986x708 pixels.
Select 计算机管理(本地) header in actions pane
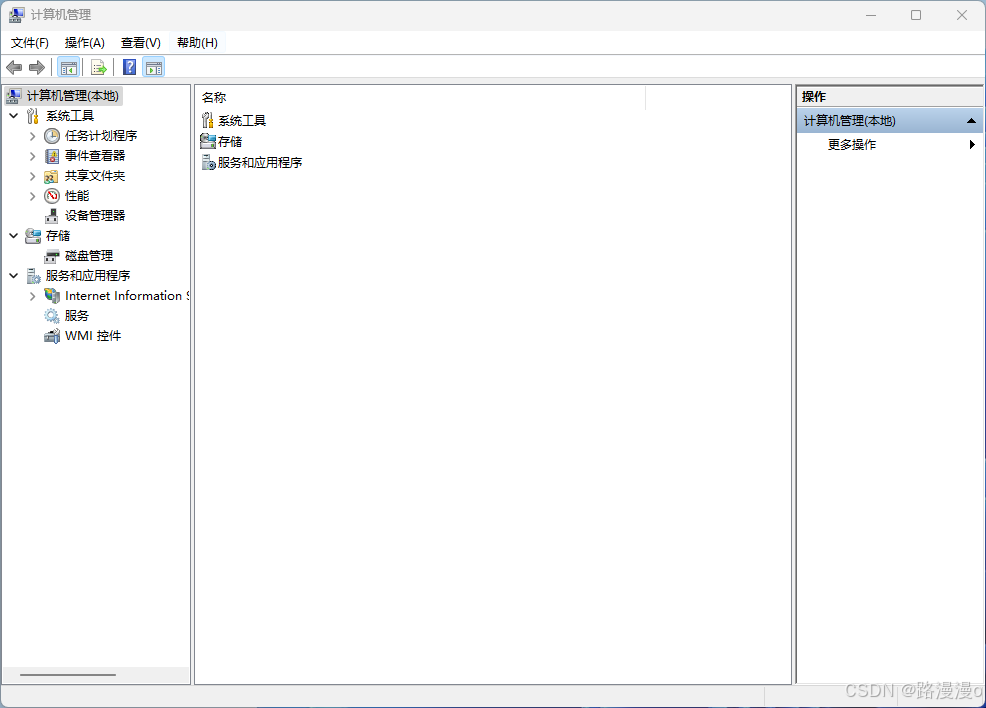coord(889,121)
